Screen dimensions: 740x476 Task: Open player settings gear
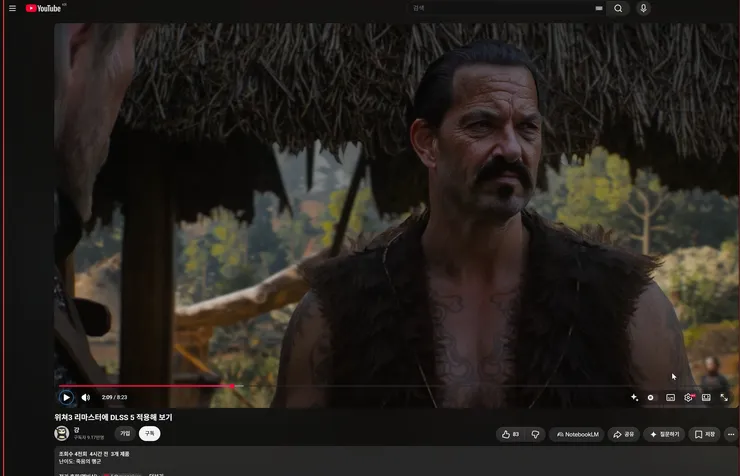click(x=689, y=398)
